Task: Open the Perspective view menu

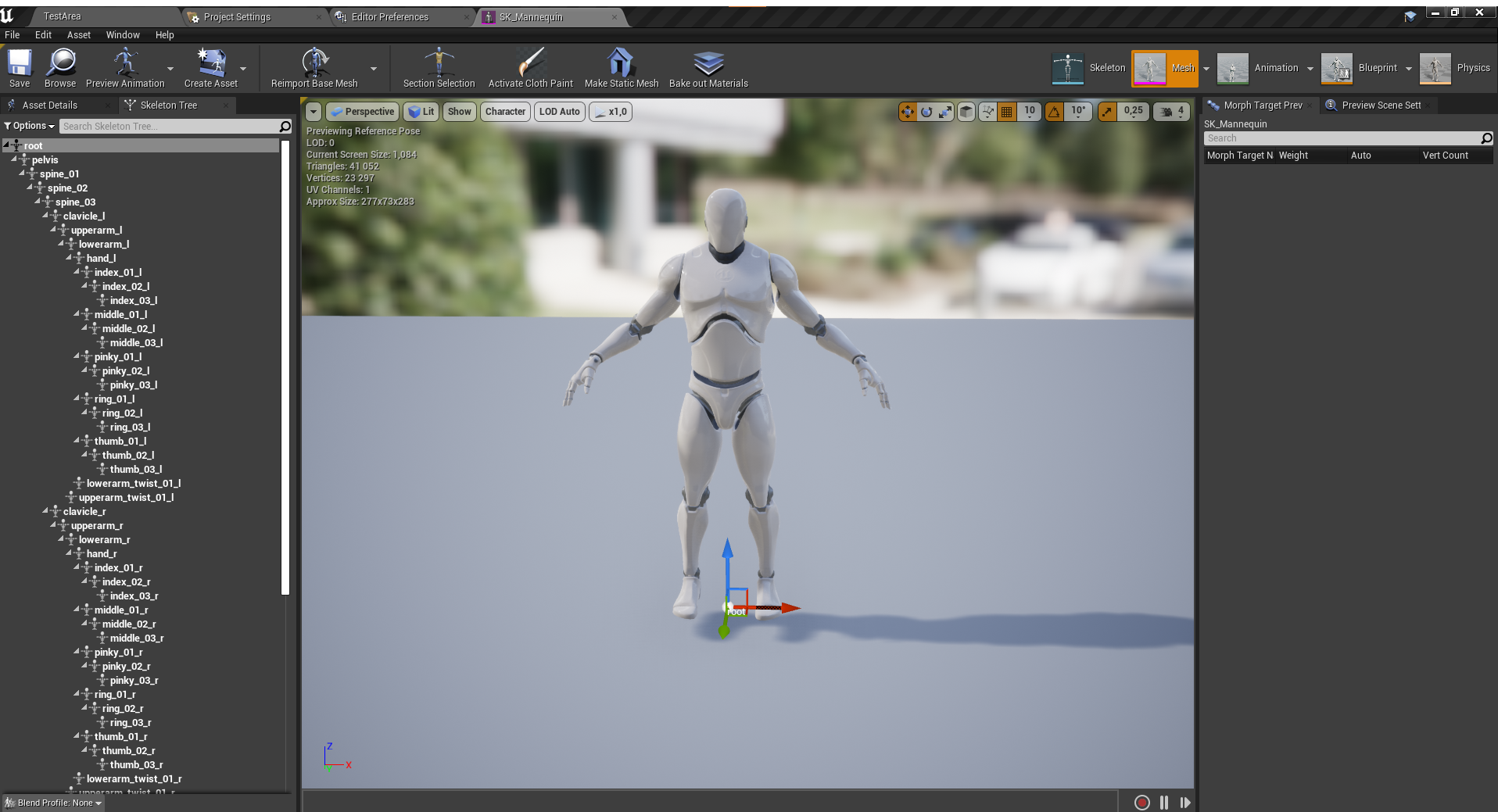Action: click(x=362, y=112)
